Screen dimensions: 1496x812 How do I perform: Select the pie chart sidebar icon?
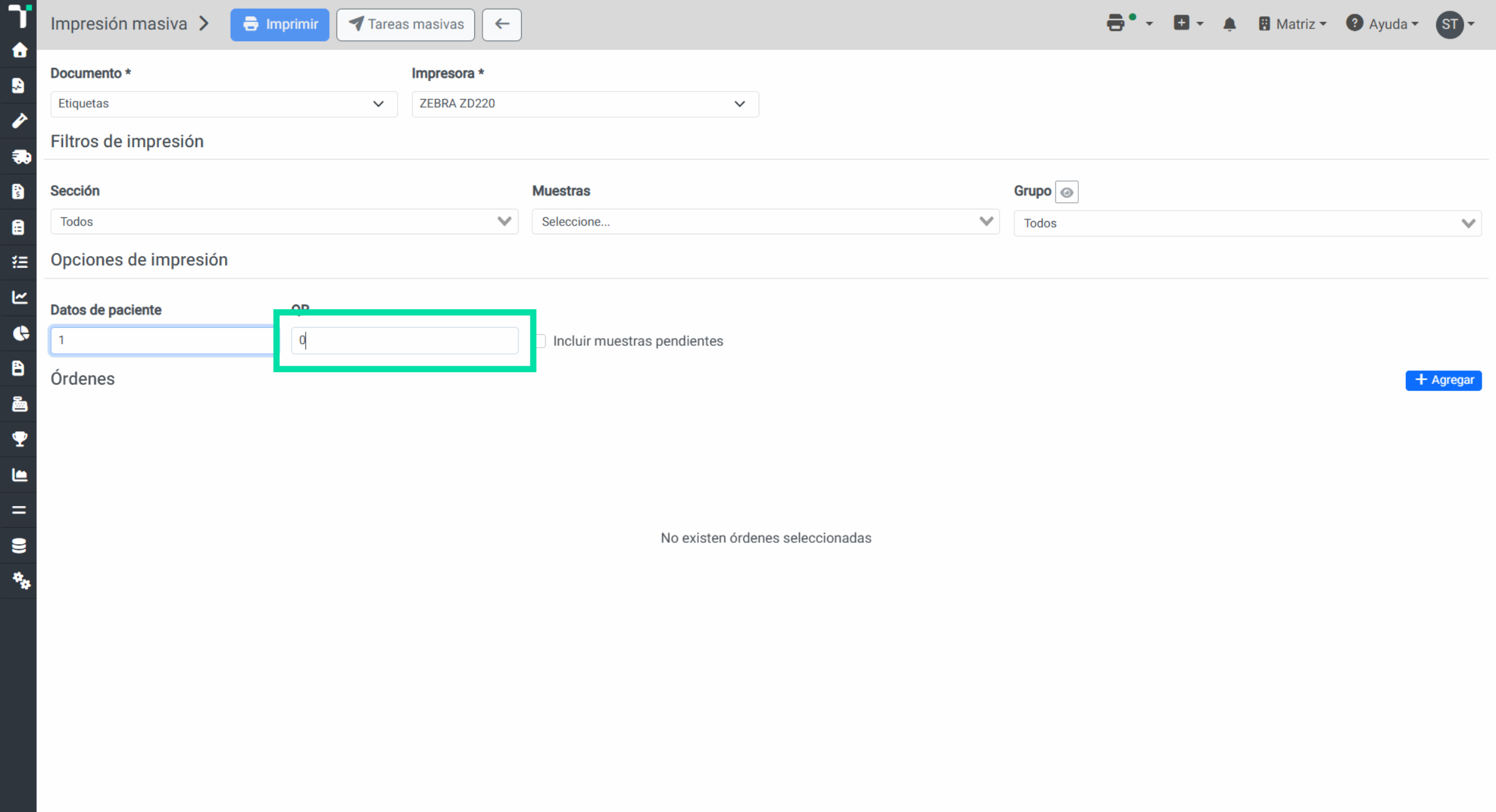(x=21, y=333)
